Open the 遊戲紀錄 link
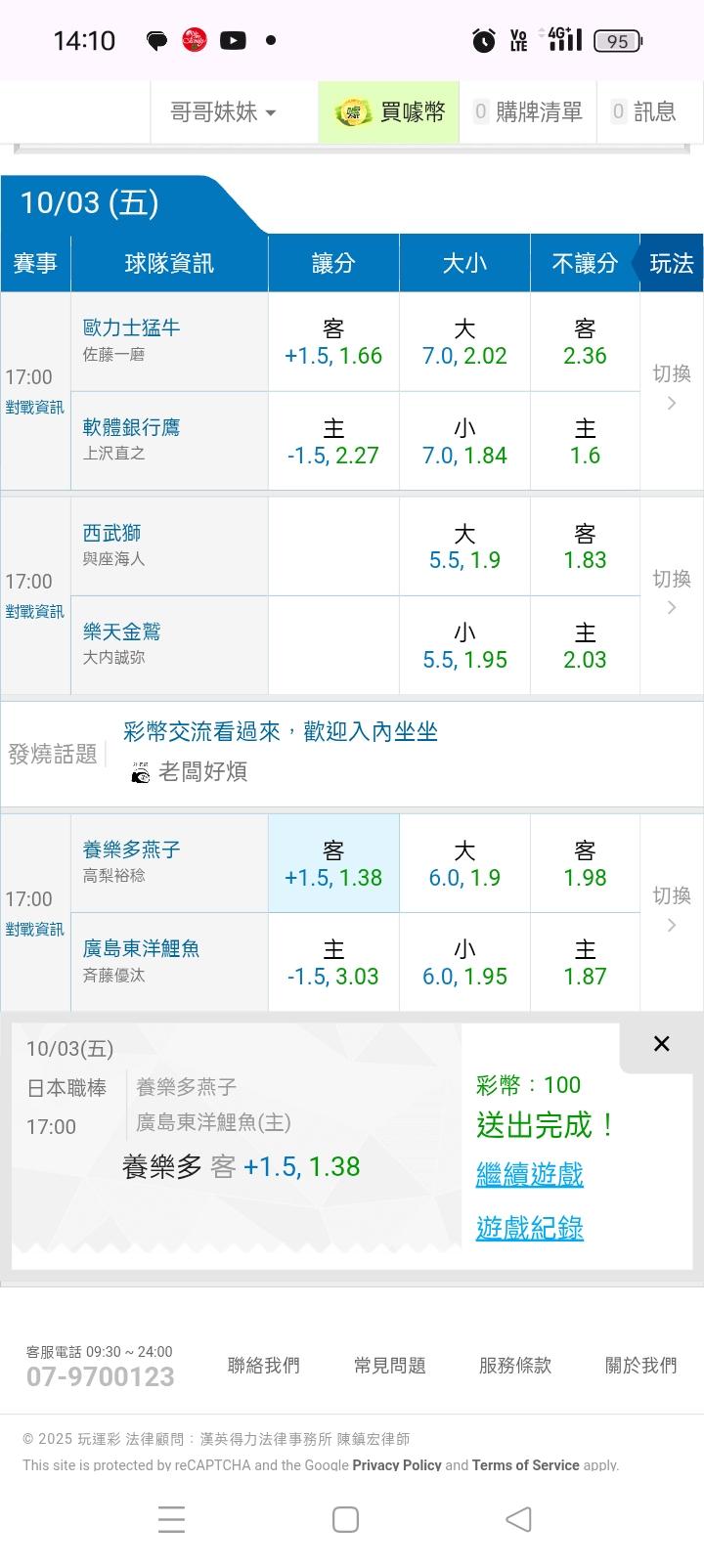The image size is (704, 1568). tap(529, 1228)
